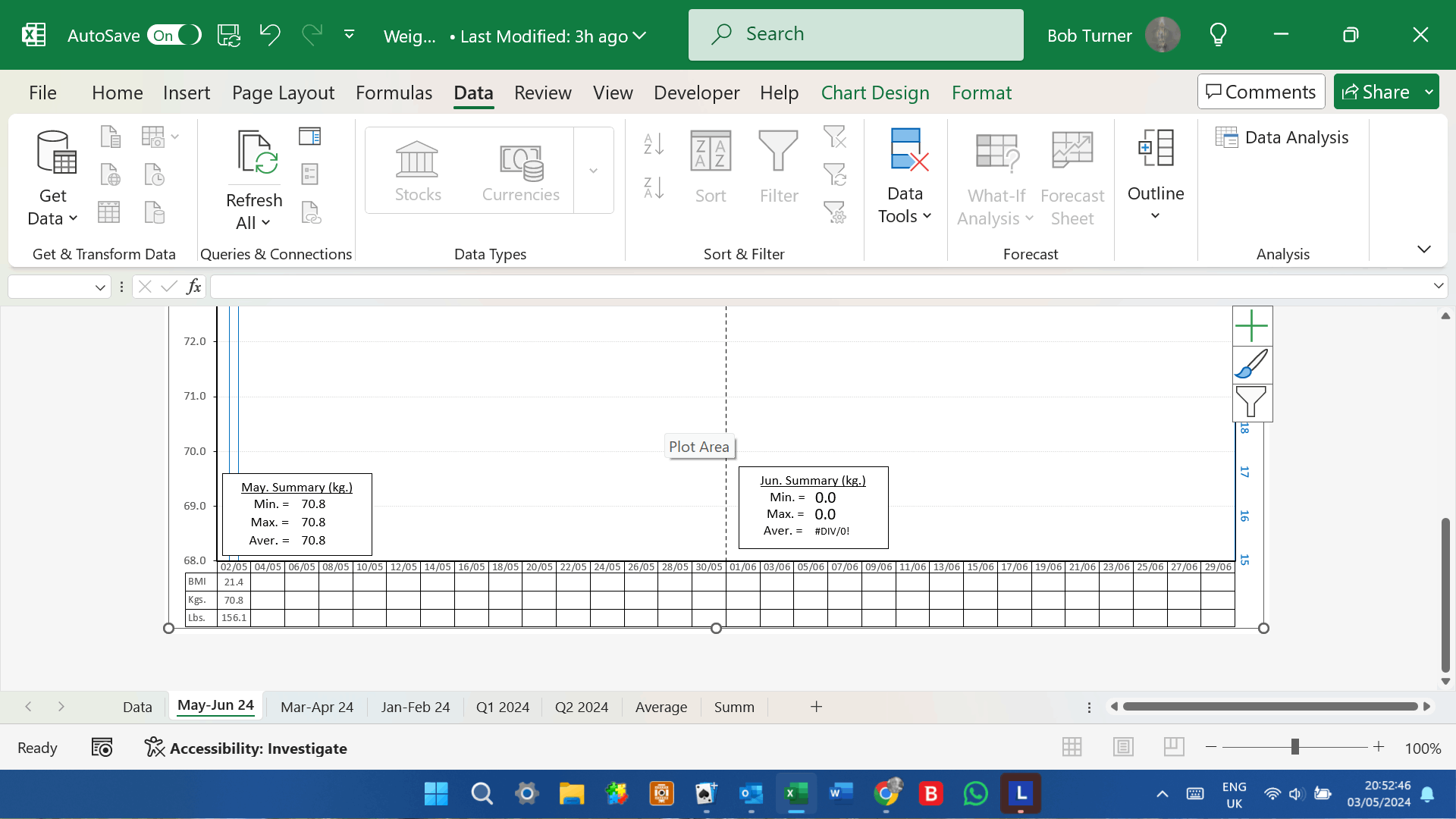The image size is (1456, 819).
Task: Click the Data Analysis icon
Action: point(1226,137)
